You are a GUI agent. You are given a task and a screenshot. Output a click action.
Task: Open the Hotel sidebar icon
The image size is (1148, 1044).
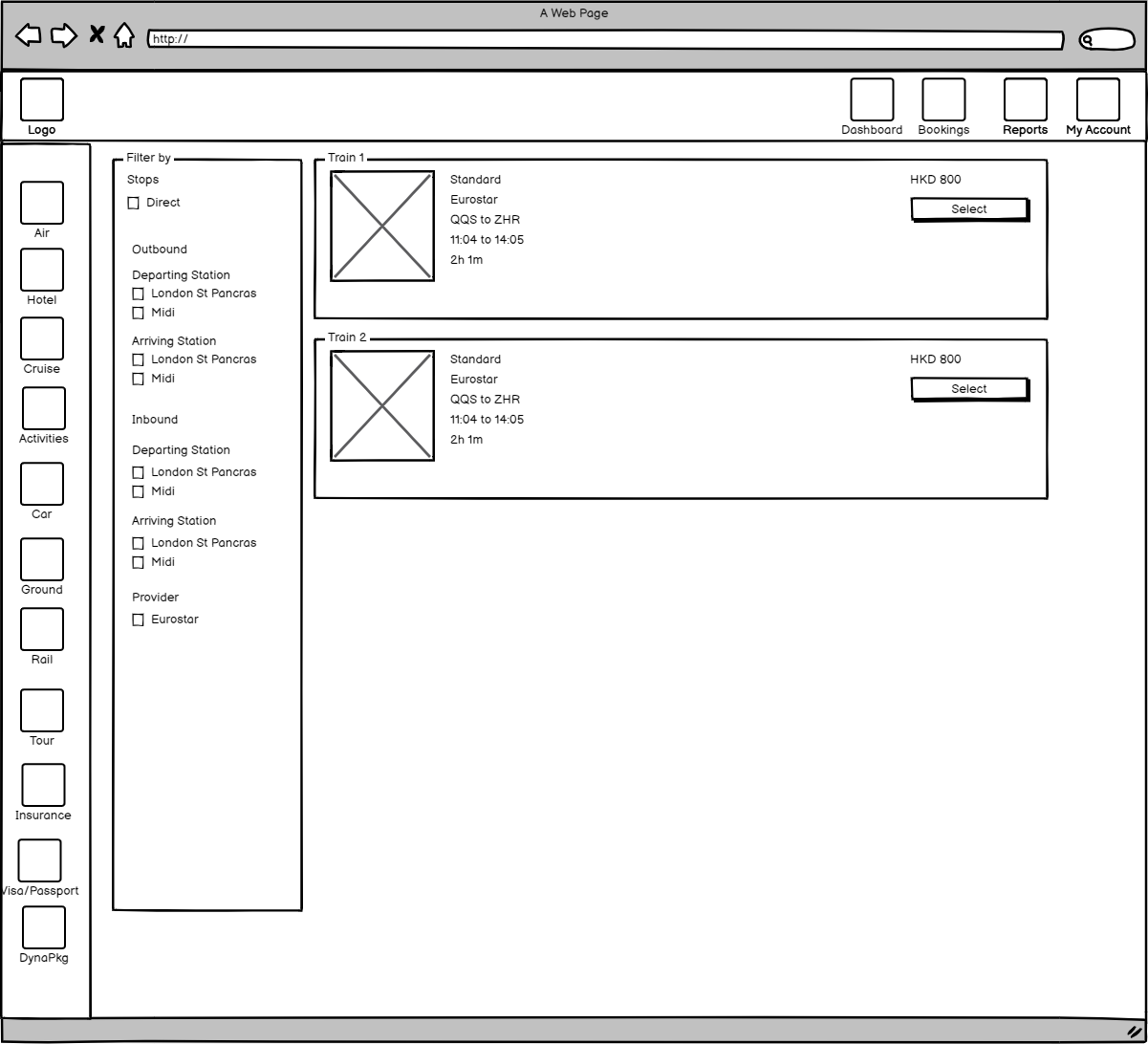42,270
